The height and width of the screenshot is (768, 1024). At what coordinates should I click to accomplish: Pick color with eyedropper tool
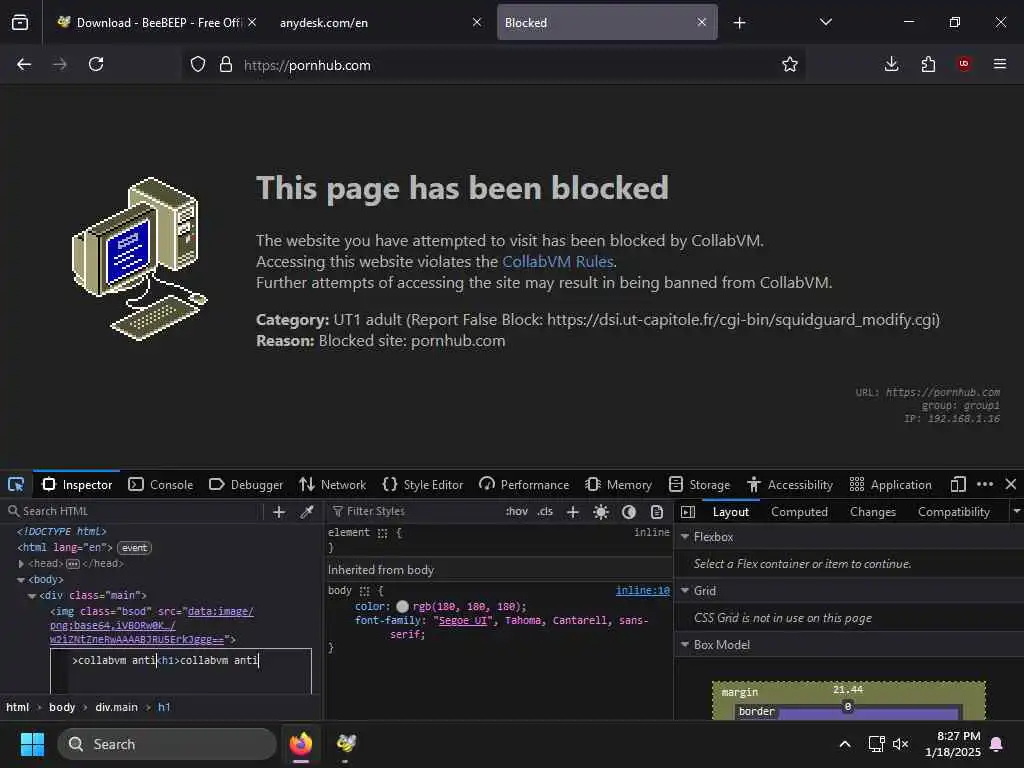point(307,512)
